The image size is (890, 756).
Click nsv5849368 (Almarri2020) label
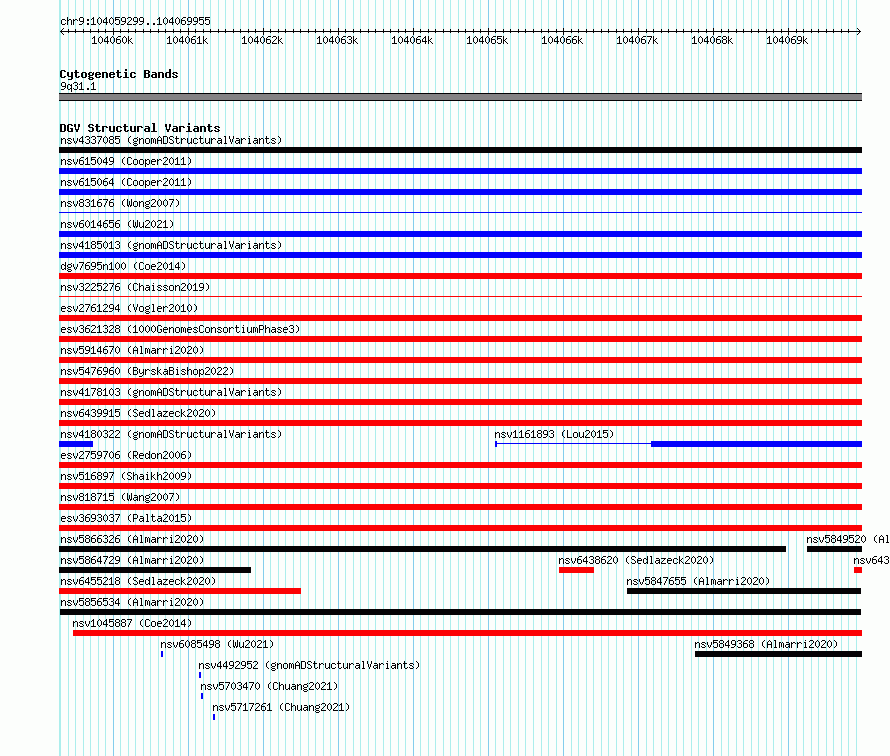coord(766,644)
